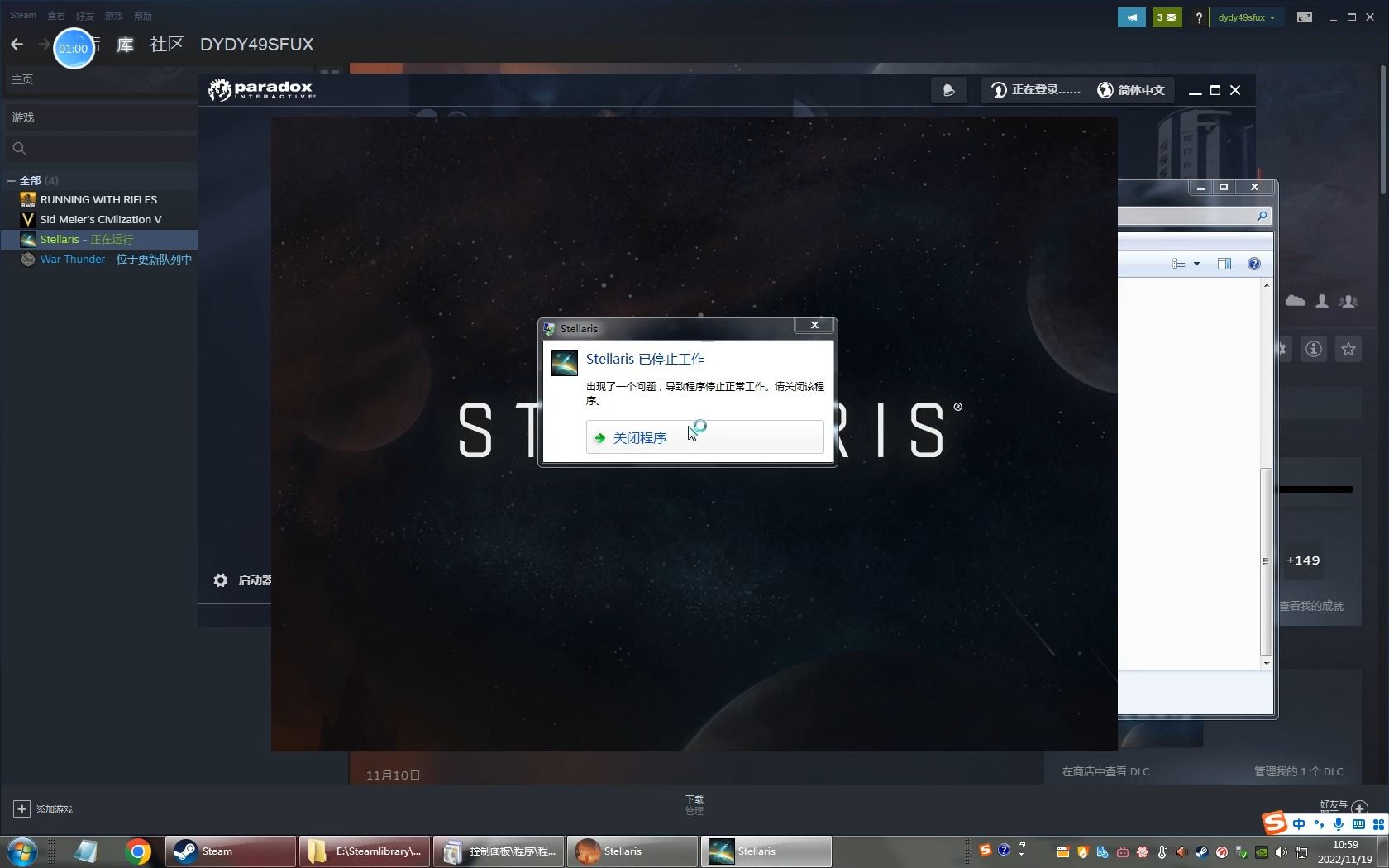
Task: Go back with the Steam back arrow
Action: (17, 45)
